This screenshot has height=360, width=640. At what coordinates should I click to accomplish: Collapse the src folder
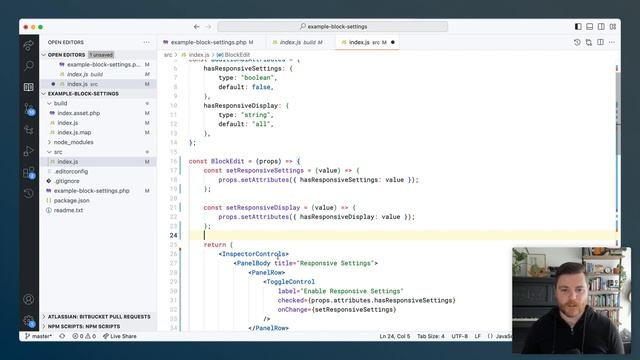pos(49,152)
